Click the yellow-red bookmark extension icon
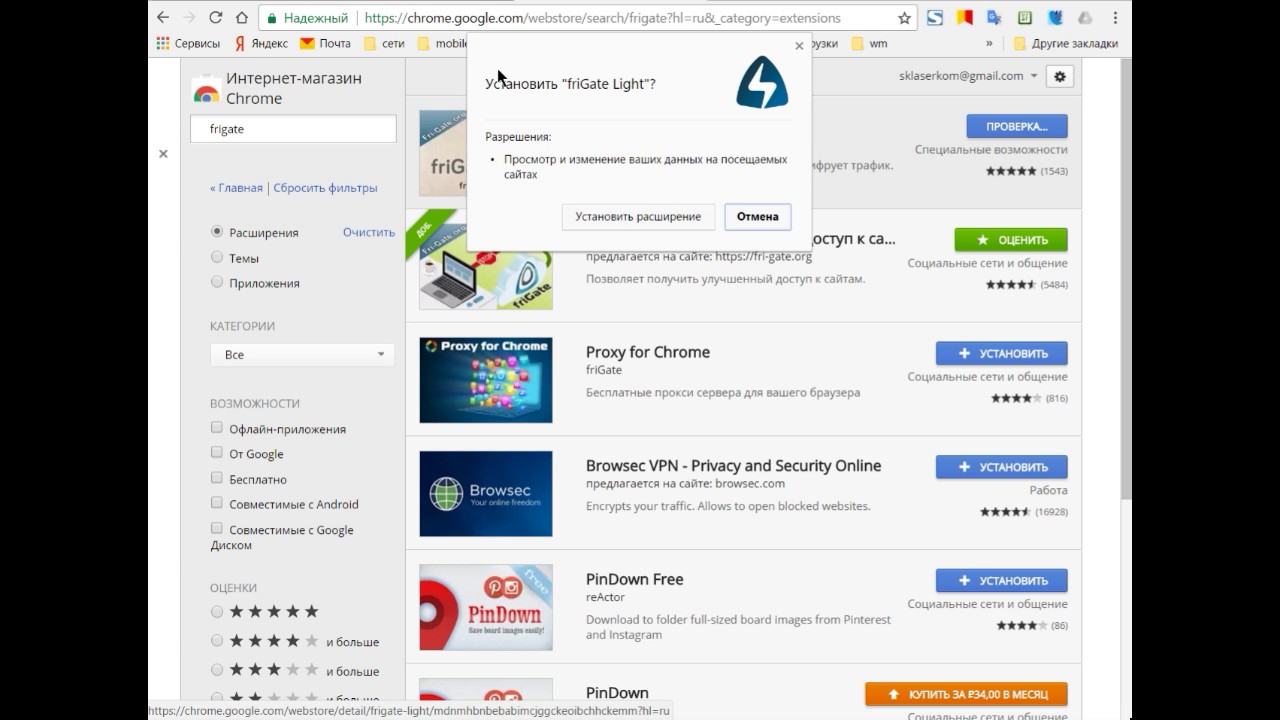The height and width of the screenshot is (720, 1280). pos(964,18)
